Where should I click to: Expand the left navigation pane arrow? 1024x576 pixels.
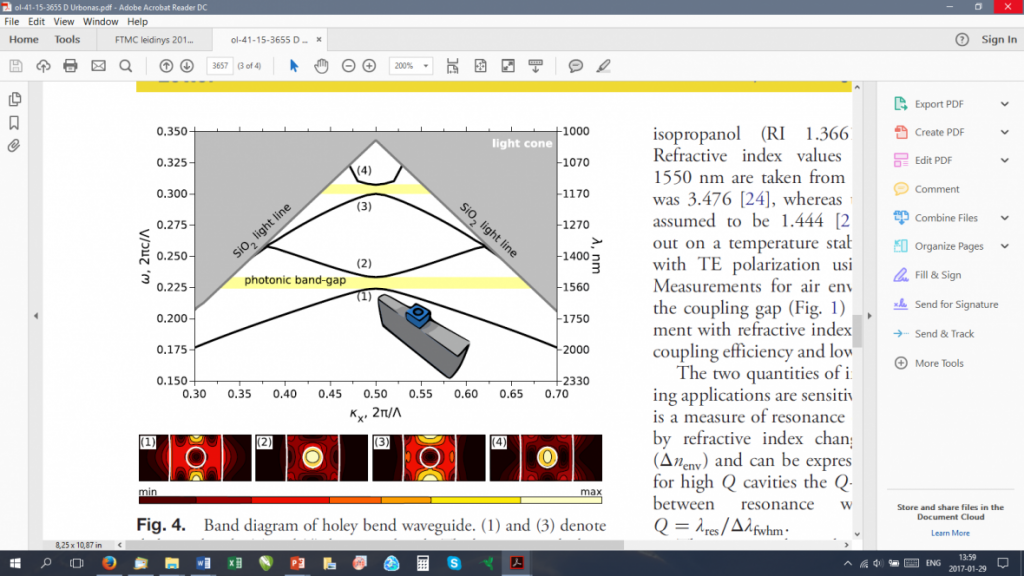point(36,316)
